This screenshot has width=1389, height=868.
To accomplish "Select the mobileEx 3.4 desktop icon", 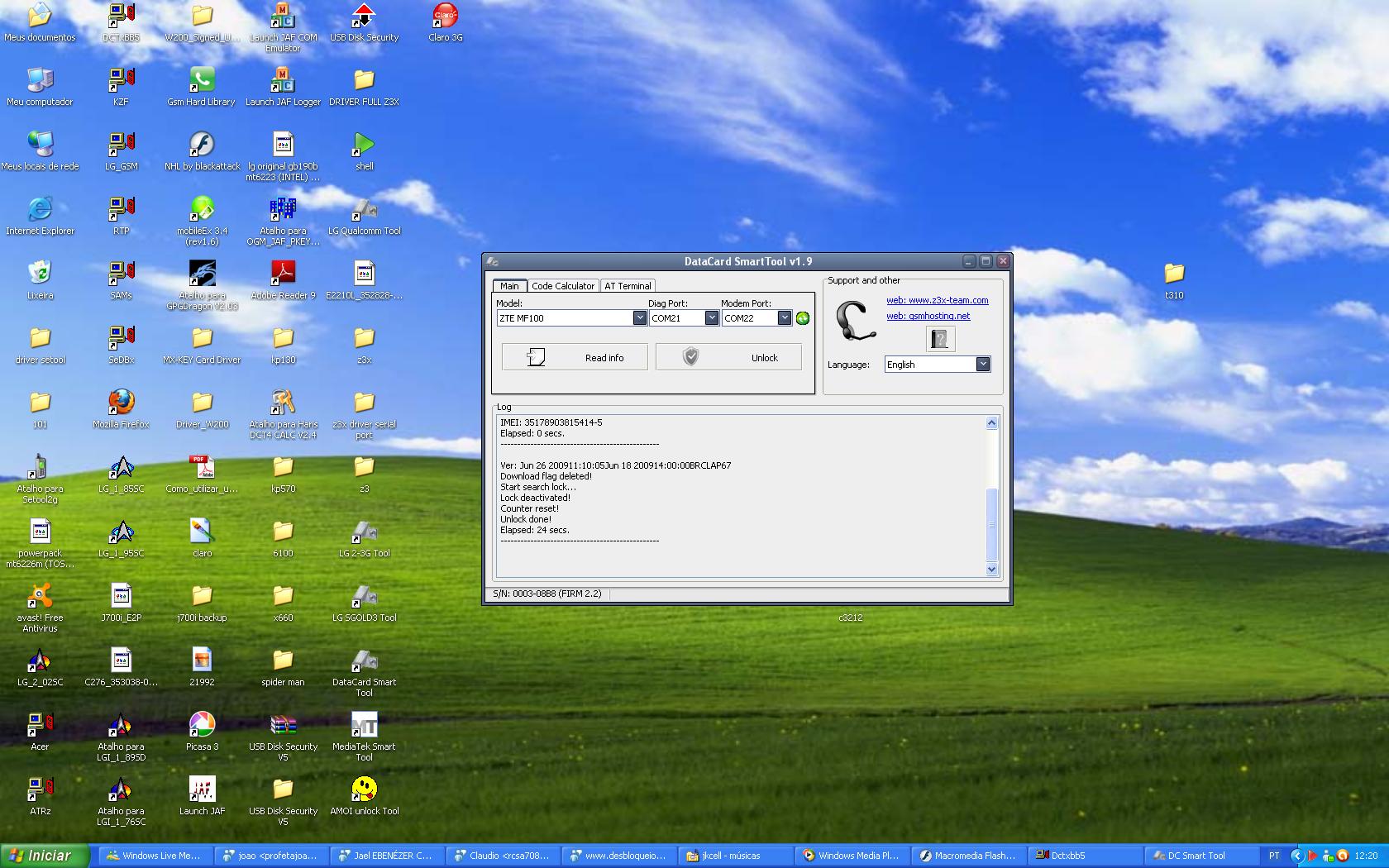I will pos(202,221).
